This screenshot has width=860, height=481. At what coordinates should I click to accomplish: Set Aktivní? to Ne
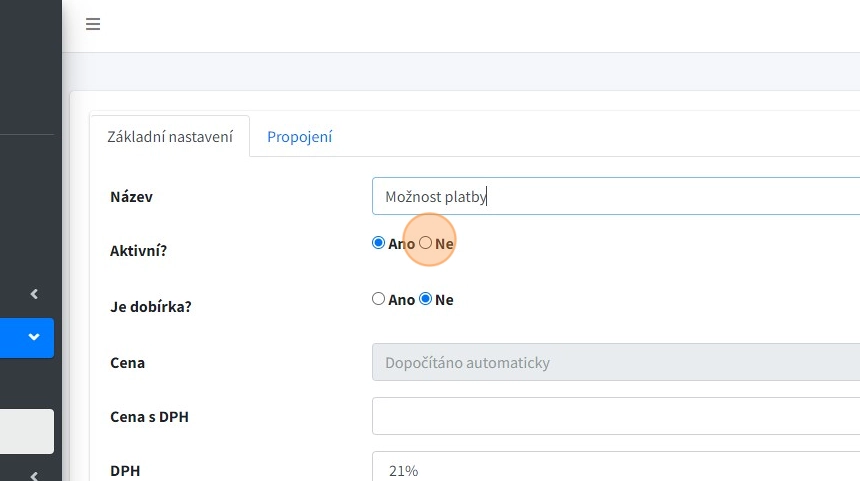[x=426, y=243]
